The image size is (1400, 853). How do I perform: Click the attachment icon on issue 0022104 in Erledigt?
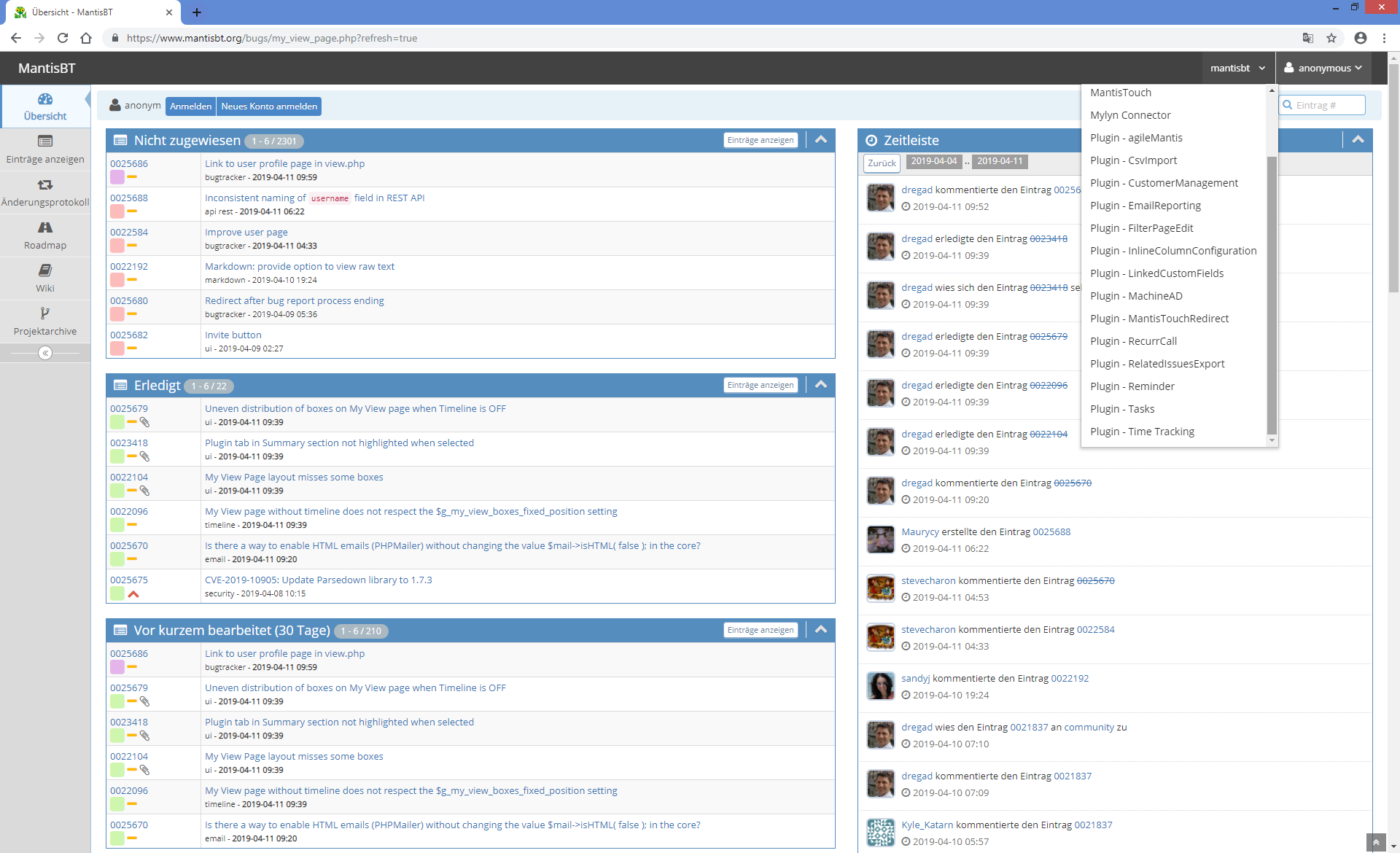coord(144,491)
